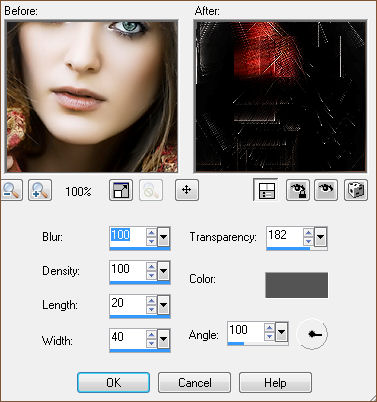Open the gray Color swatch picker
The width and height of the screenshot is (377, 402).
pos(297,285)
